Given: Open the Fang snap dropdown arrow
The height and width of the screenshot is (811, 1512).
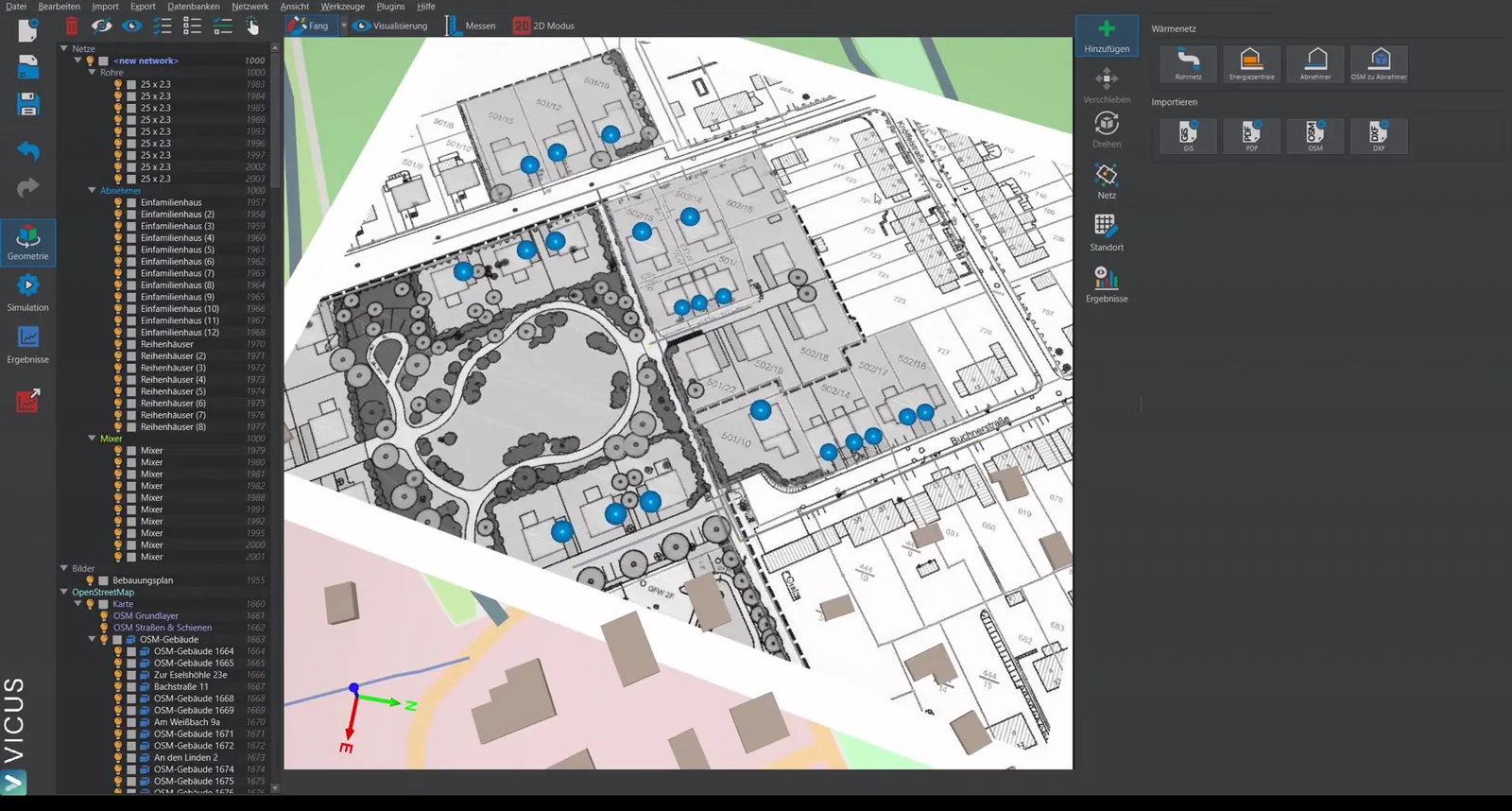Looking at the screenshot, I should [x=343, y=26].
